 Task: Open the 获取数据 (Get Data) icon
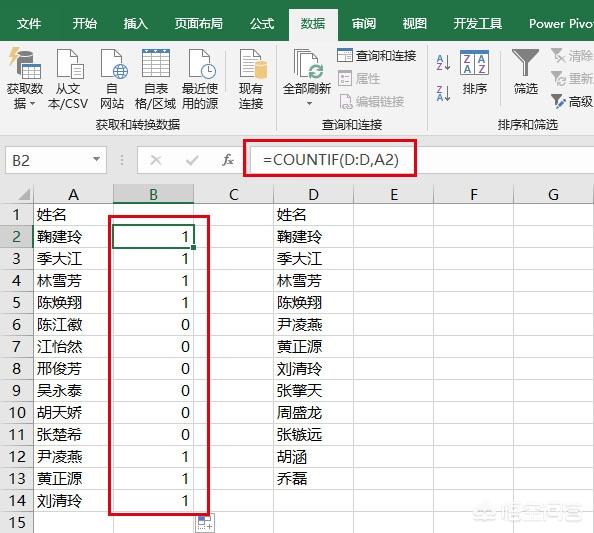click(24, 63)
